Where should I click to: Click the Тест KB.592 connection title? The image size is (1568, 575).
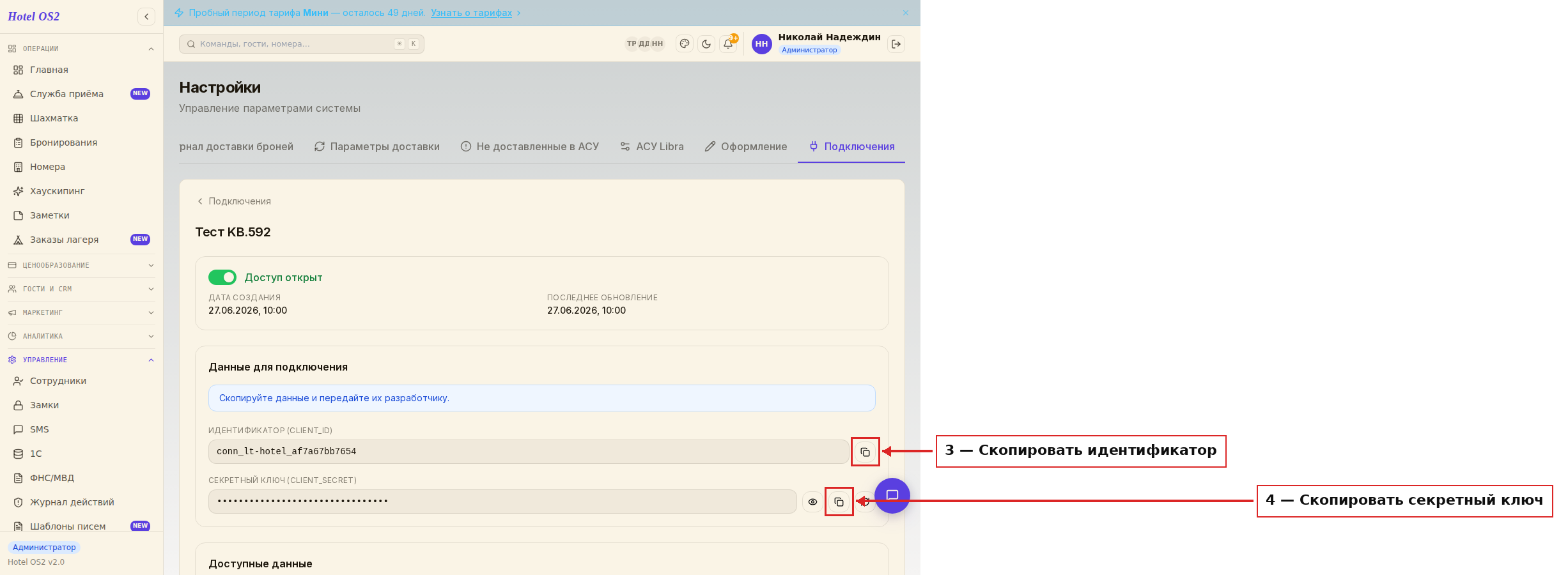[233, 232]
